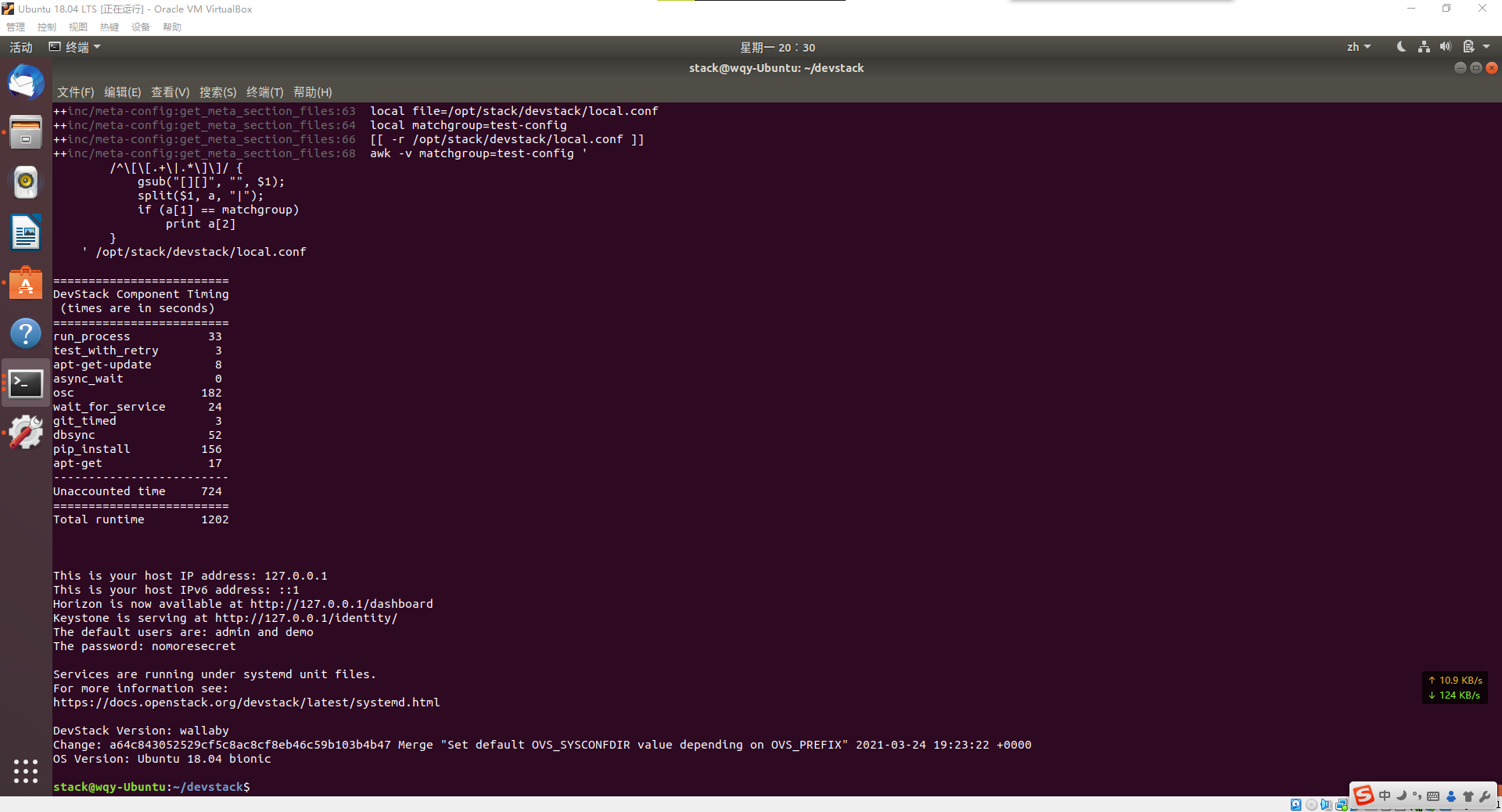The height and width of the screenshot is (812, 1502).
Task: Click the 'Total runtime 1202' line
Action: pos(141,519)
